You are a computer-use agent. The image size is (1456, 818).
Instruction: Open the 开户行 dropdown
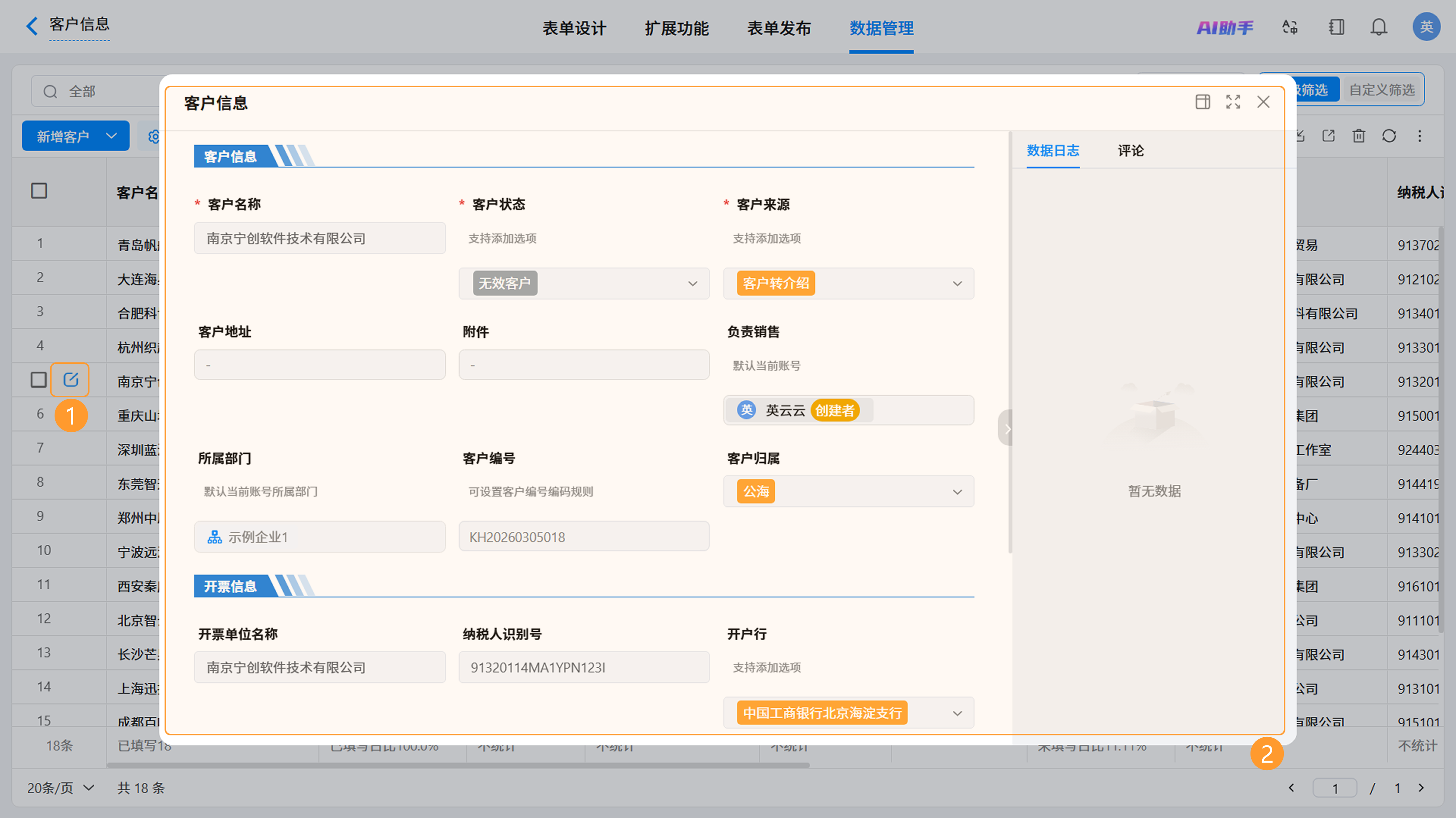point(849,713)
